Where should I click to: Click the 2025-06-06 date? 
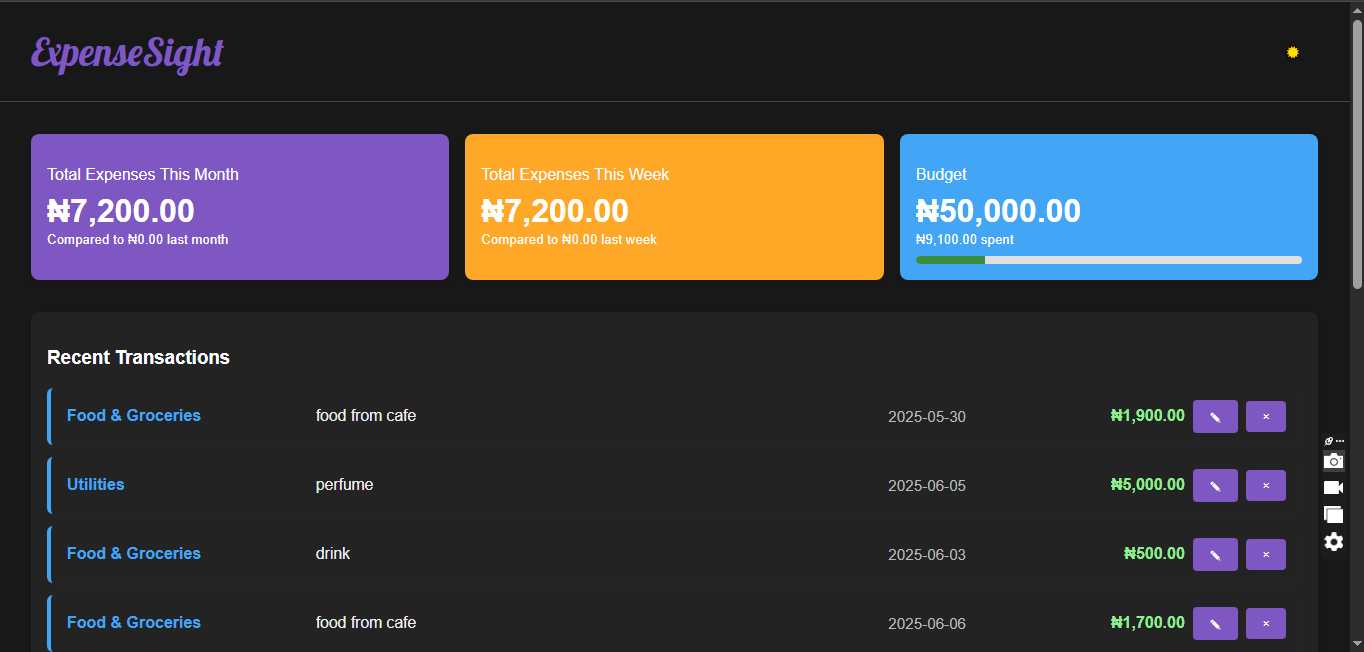927,624
